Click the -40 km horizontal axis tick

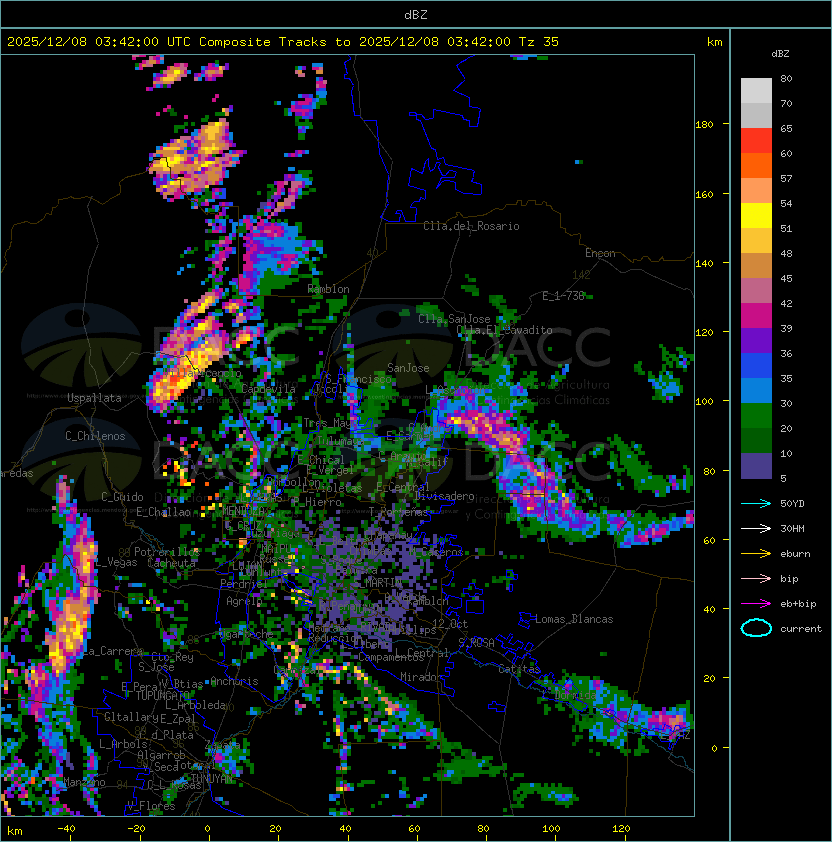click(x=66, y=829)
